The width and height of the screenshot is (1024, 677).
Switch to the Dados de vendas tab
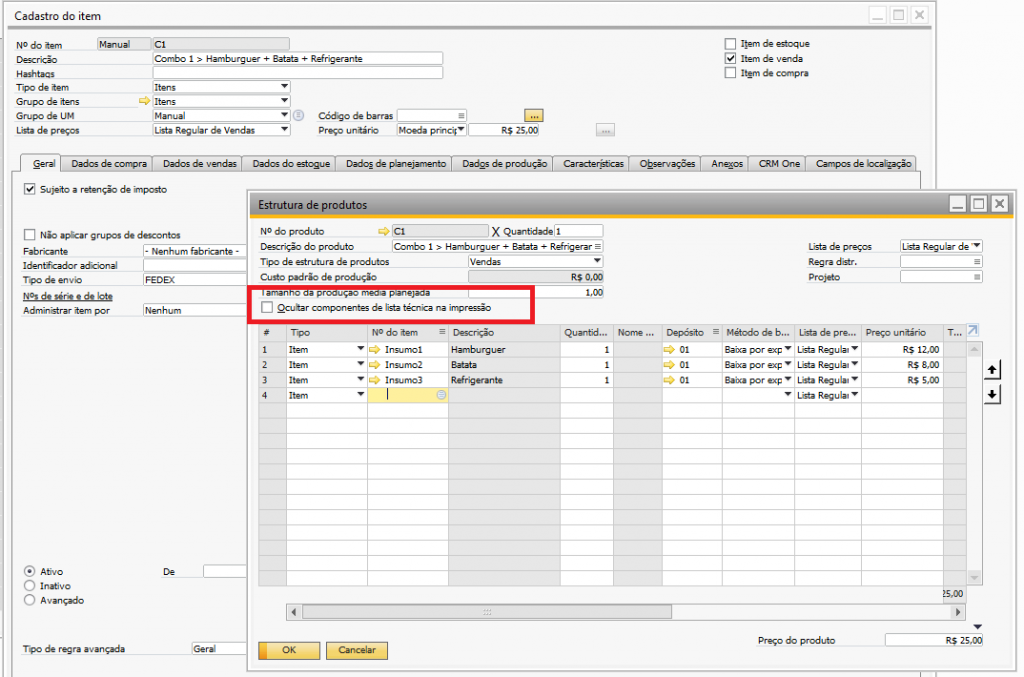(x=198, y=164)
